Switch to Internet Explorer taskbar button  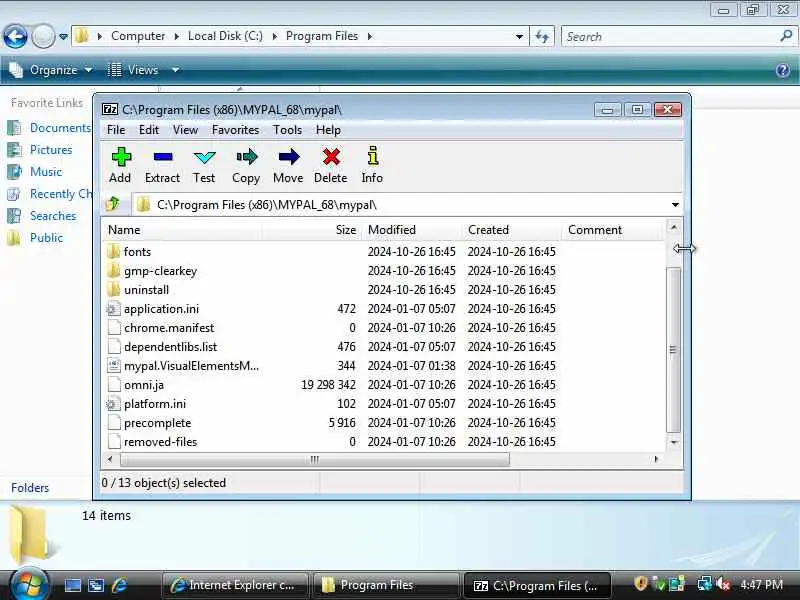pyautogui.click(x=235, y=585)
